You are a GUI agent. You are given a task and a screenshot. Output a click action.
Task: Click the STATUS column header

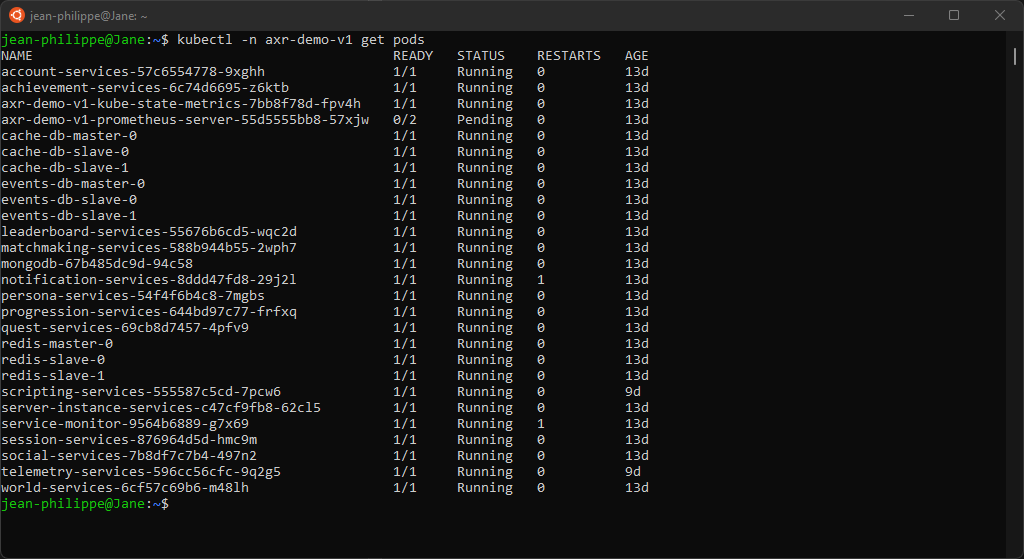click(x=481, y=56)
